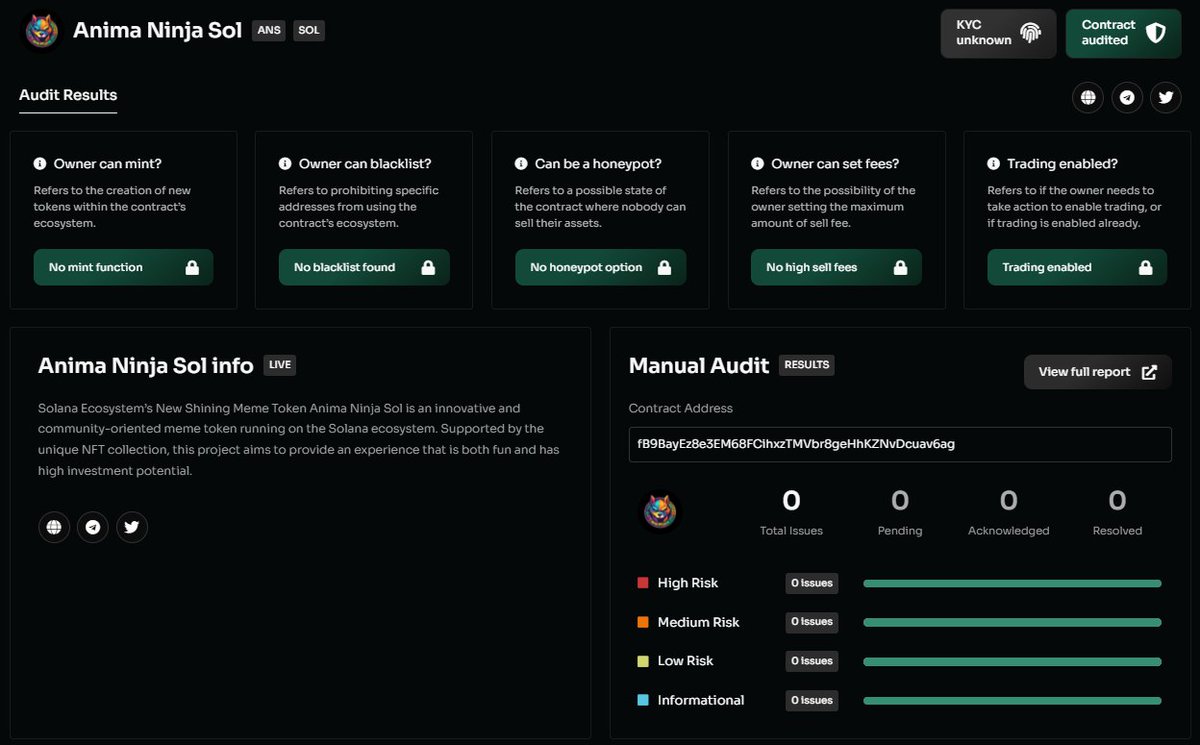Click the High Risk progress bar
This screenshot has width=1200, height=745.
click(1012, 583)
